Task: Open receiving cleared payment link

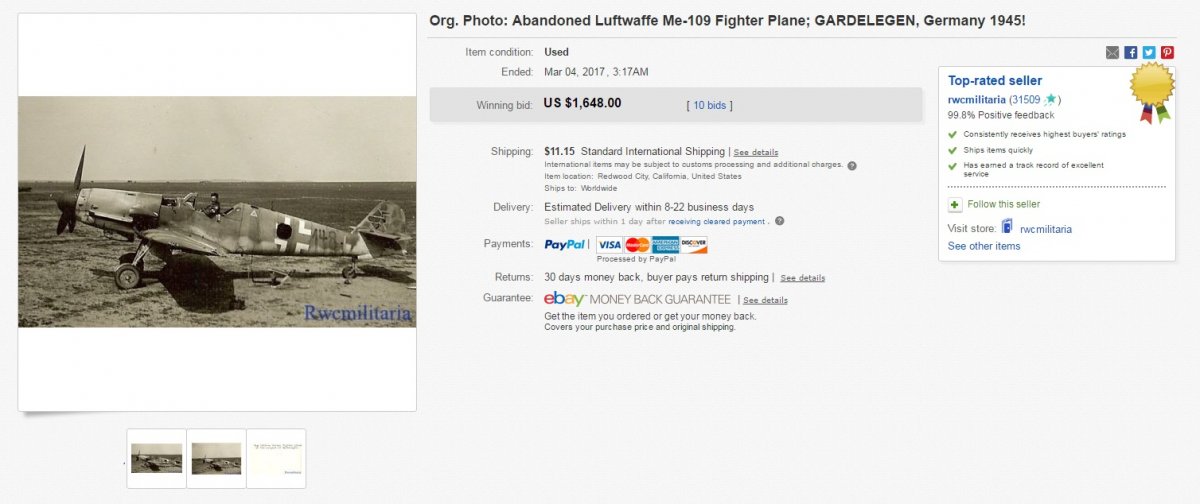Action: click(715, 222)
